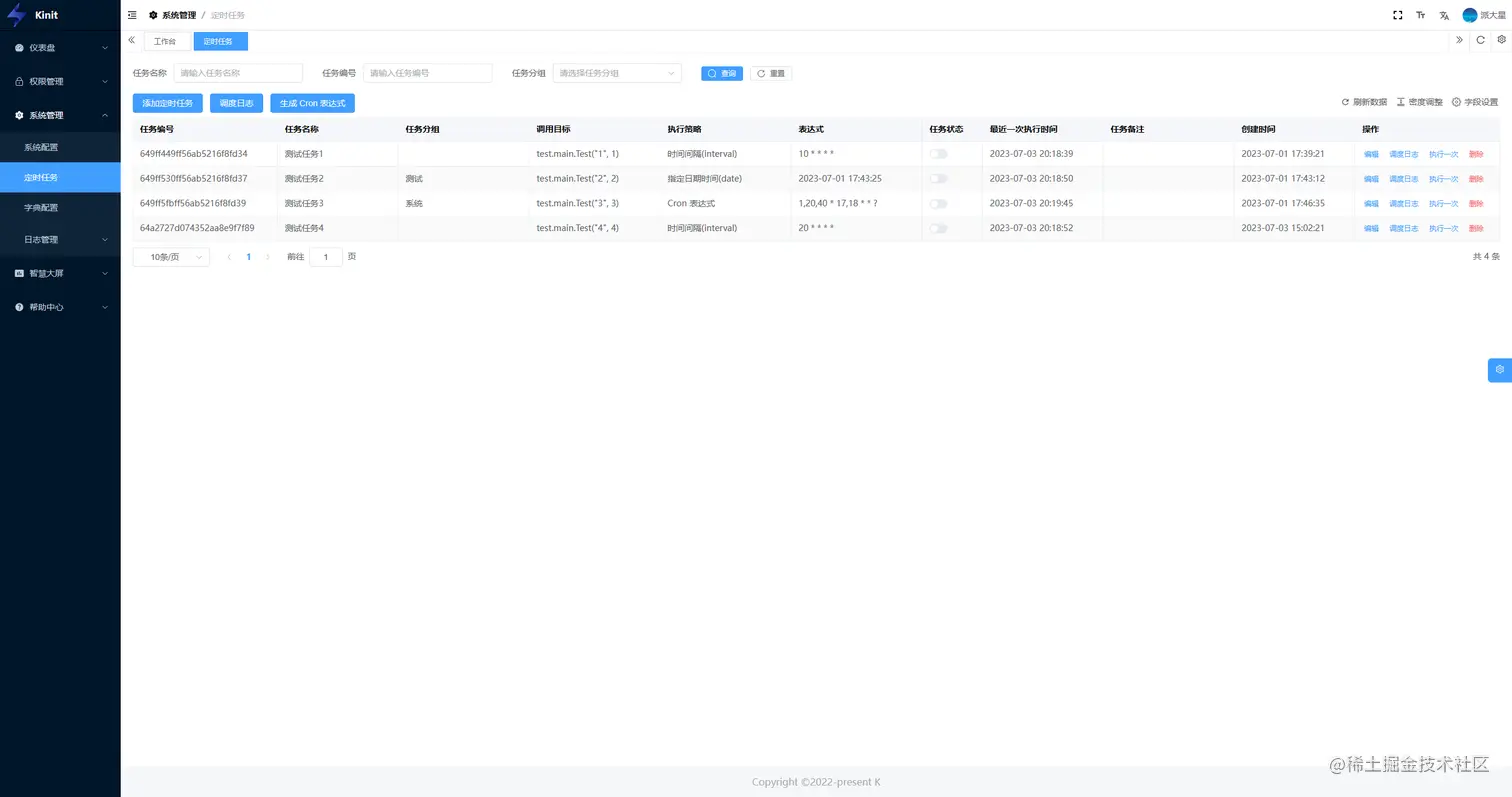1512x797 pixels.
Task: Toggle status switch for 测试任务4
Action: pos(938,228)
